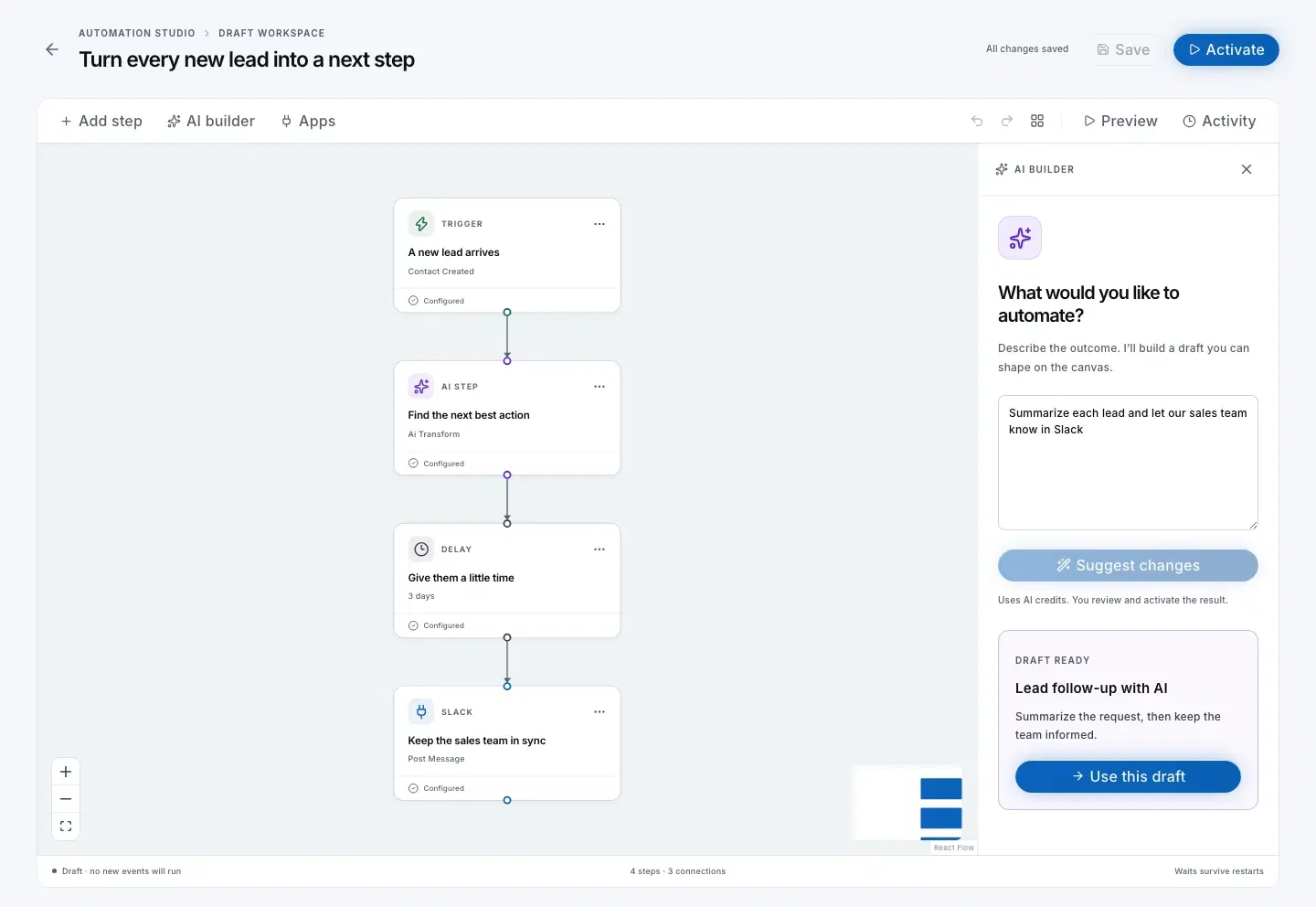Open the Delay node's more options menu
Image resolution: width=1316 pixels, height=907 pixels.
600,550
